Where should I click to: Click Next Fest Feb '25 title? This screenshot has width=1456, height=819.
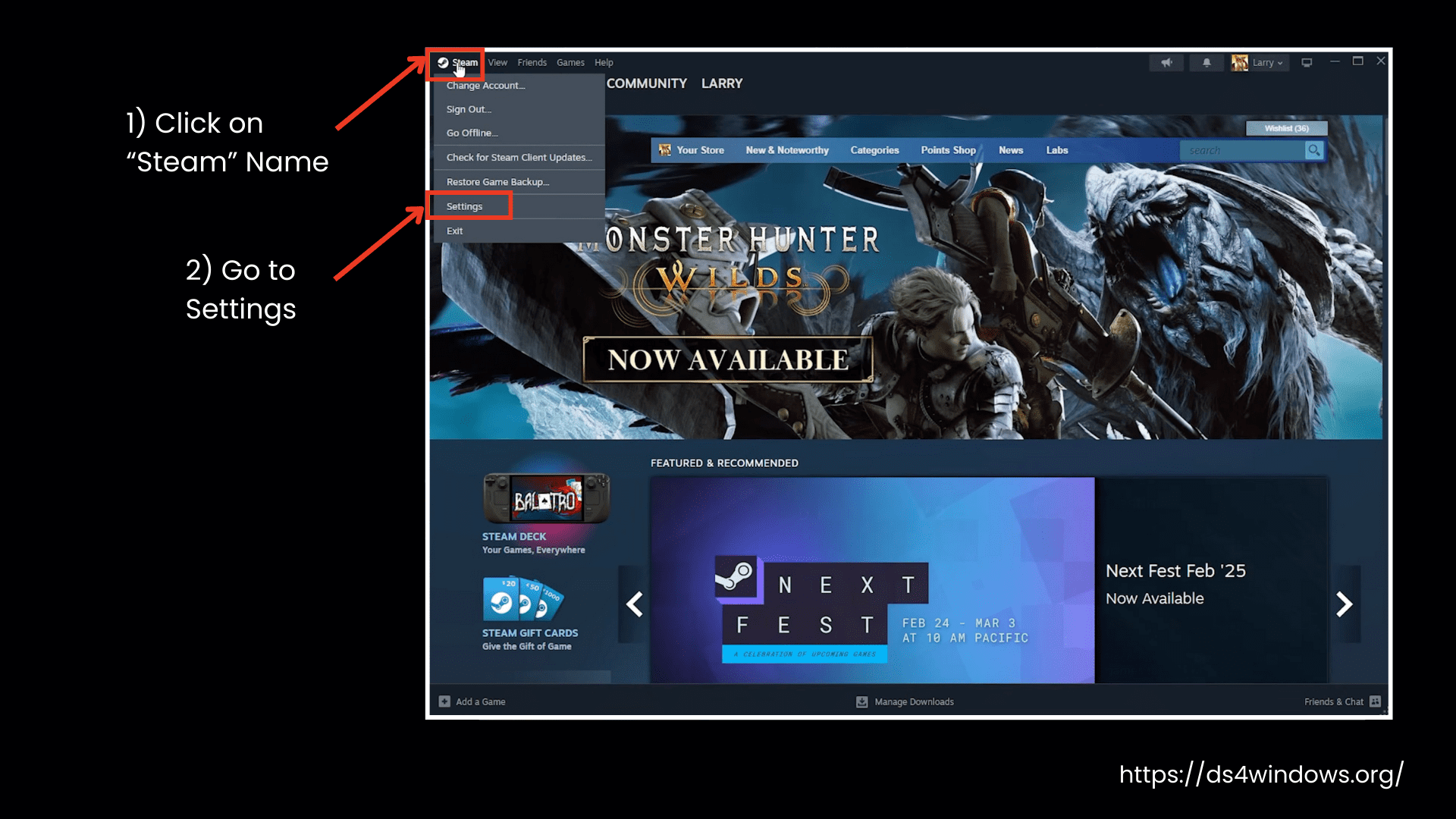click(1175, 570)
